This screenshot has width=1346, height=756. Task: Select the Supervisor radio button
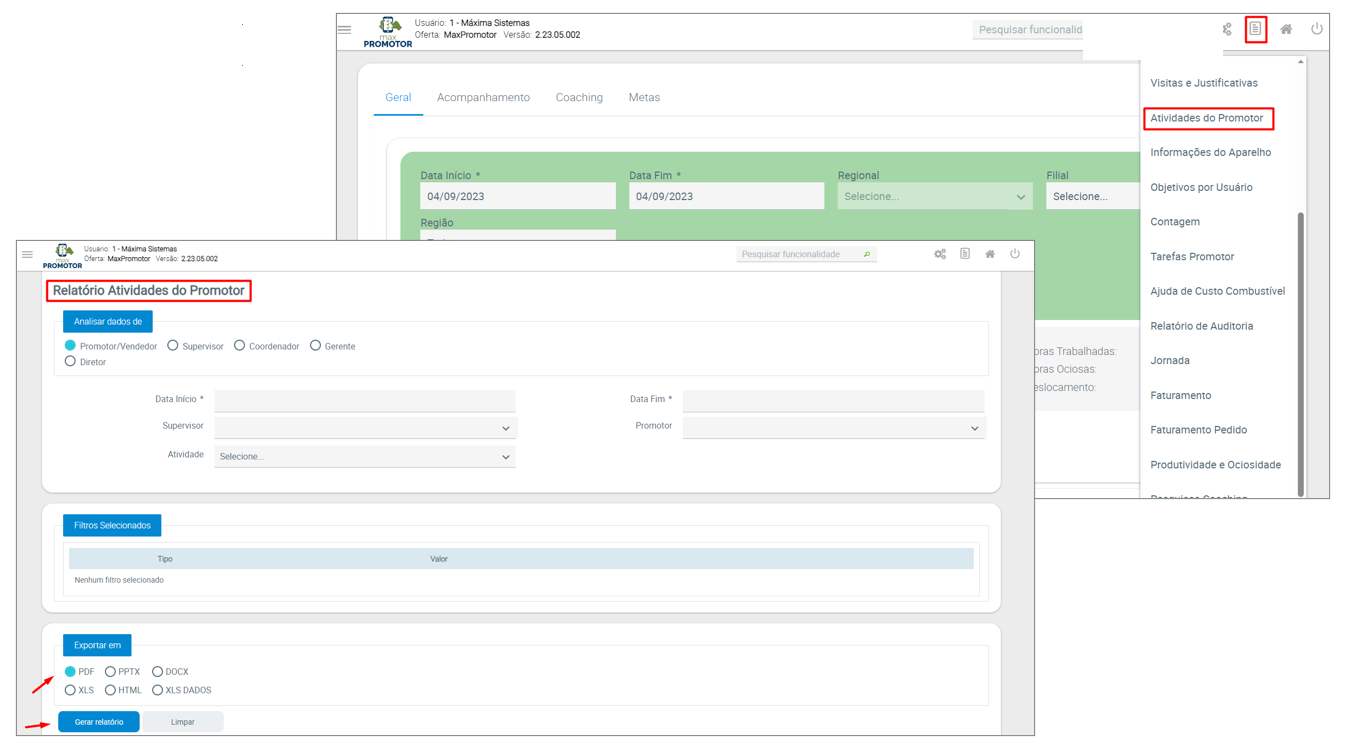[x=173, y=346]
